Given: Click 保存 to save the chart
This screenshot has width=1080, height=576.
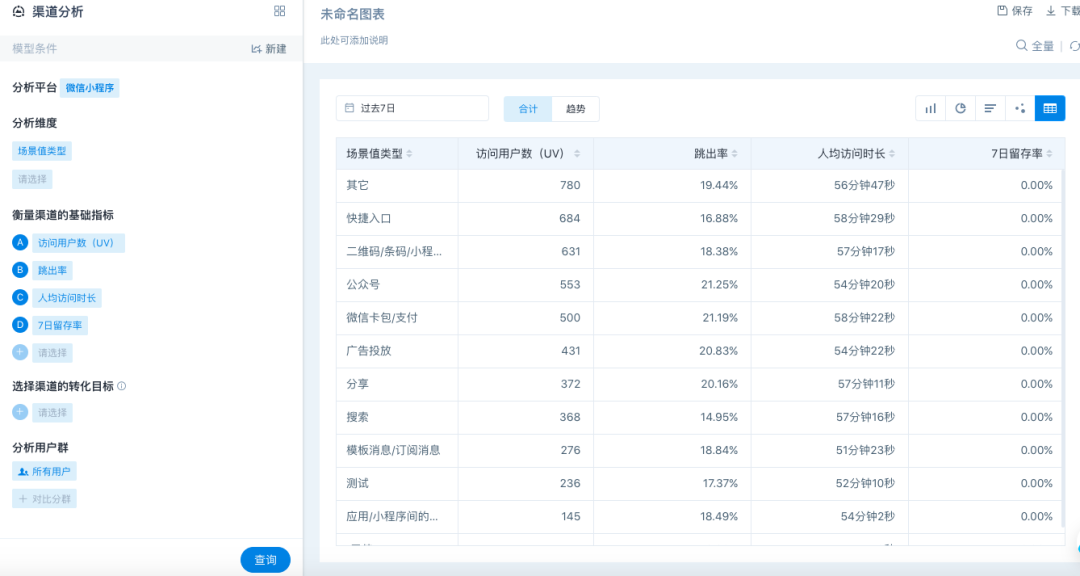Looking at the screenshot, I should 1015,11.
